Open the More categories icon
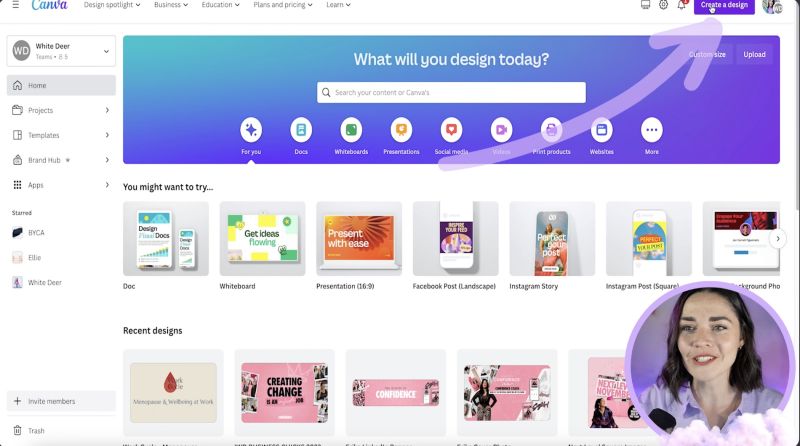 tap(652, 130)
